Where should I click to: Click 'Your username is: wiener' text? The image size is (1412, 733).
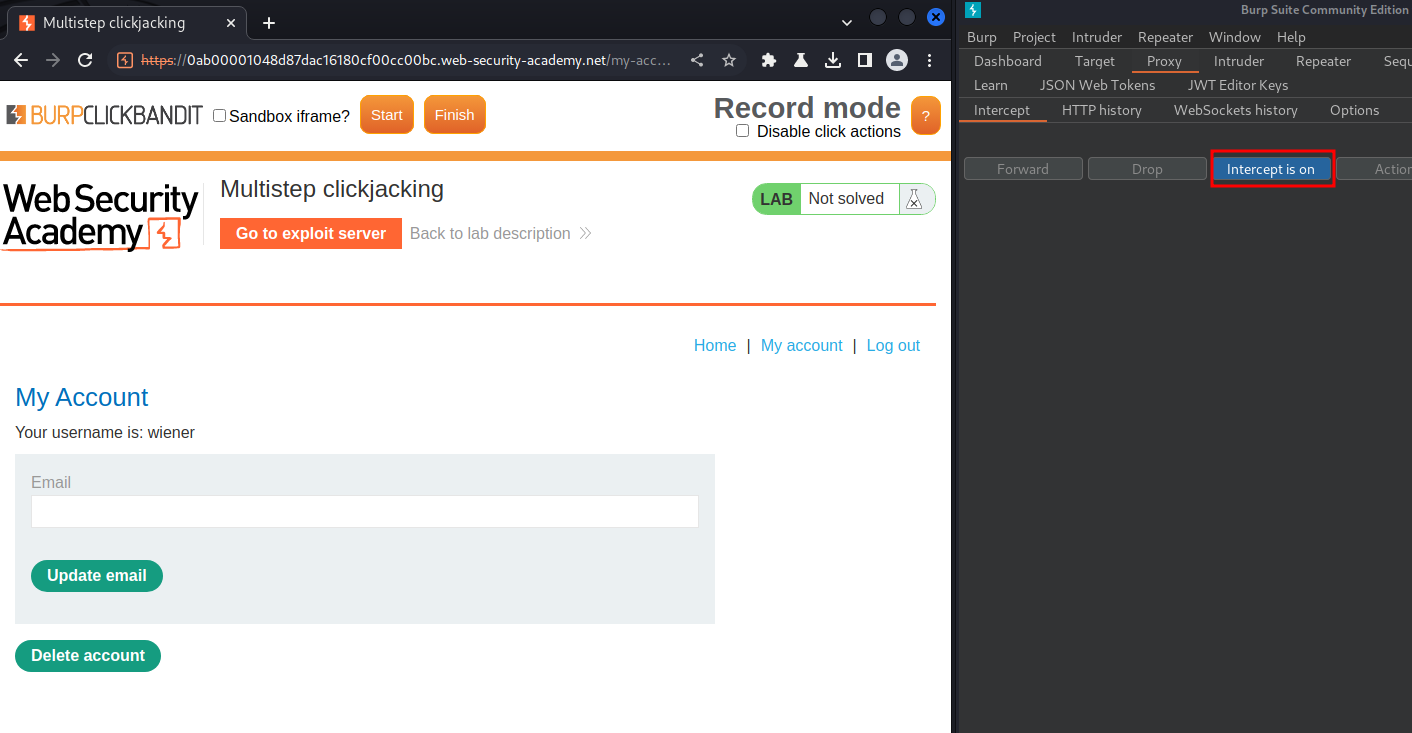coord(105,433)
